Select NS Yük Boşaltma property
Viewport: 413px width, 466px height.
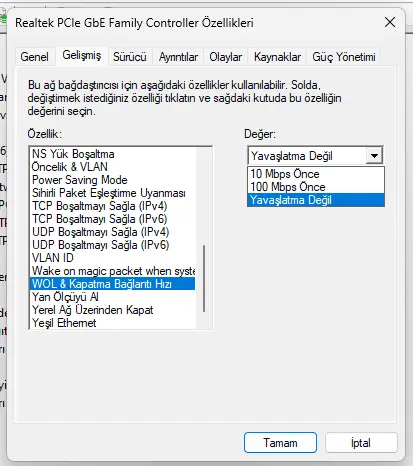pyautogui.click(x=113, y=154)
